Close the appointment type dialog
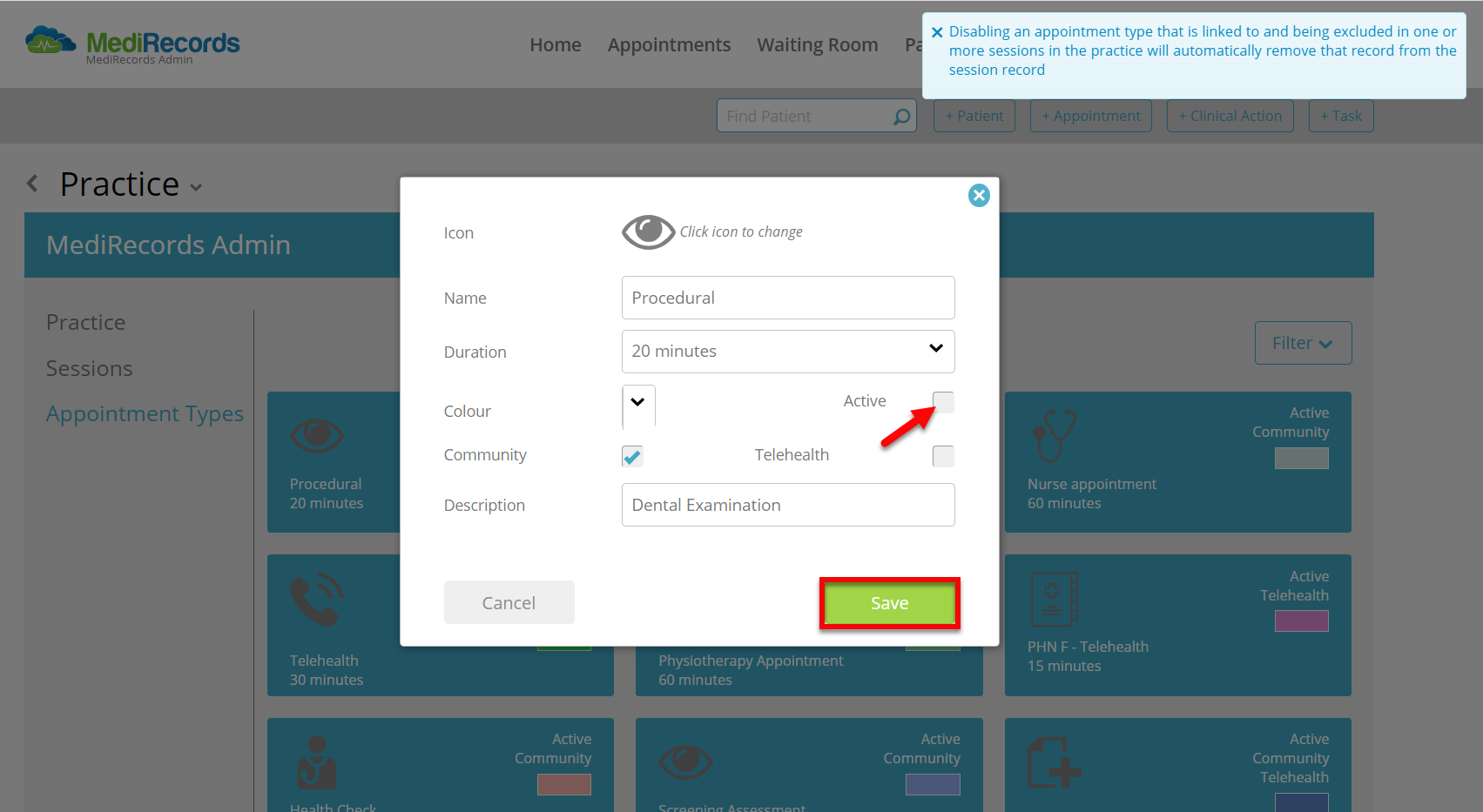This screenshot has height=812, width=1483. [979, 195]
